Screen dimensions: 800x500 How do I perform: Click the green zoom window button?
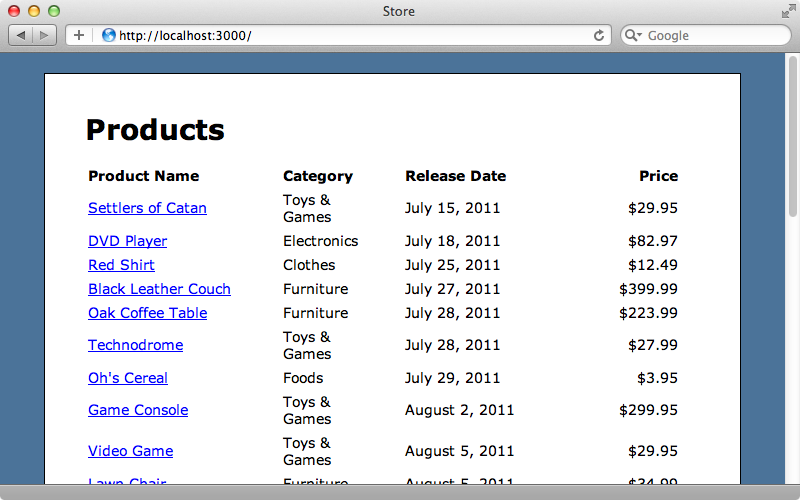tap(54, 11)
